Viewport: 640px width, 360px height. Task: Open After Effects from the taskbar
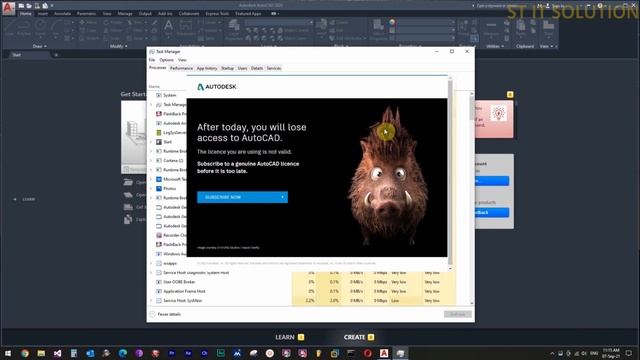point(188,353)
